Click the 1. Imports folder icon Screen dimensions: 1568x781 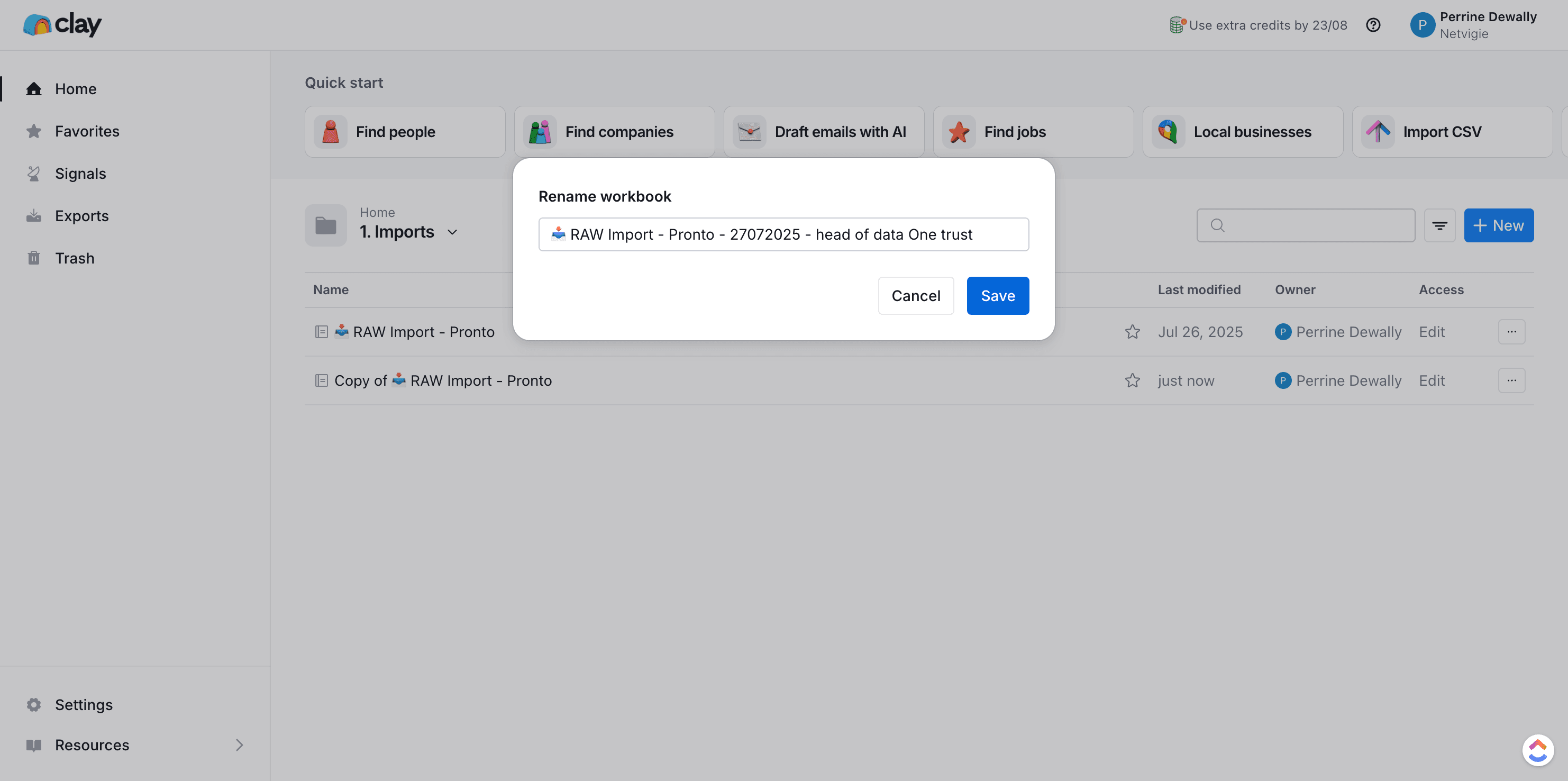[326, 225]
